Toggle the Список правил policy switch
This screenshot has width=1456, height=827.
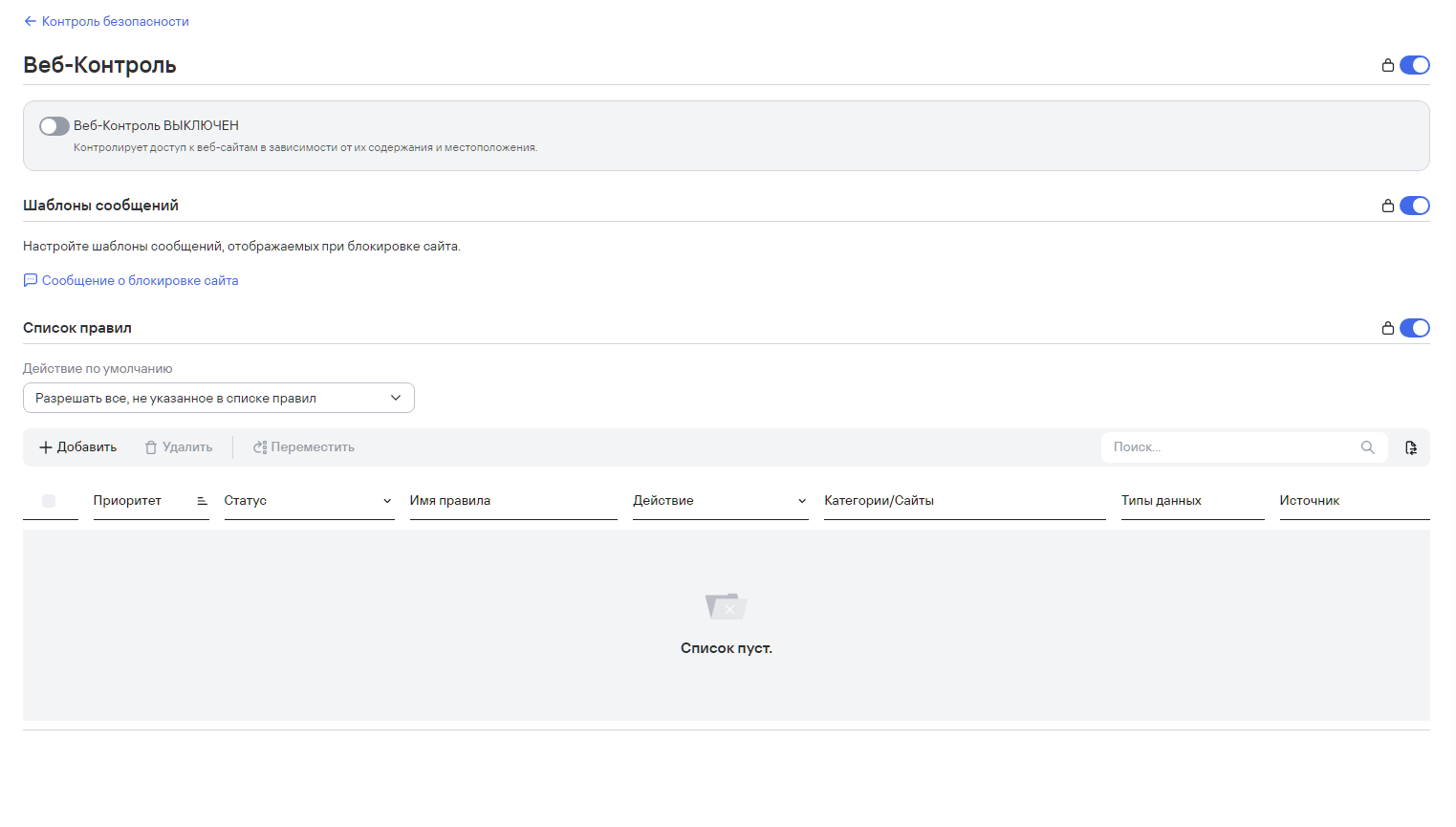(1415, 328)
